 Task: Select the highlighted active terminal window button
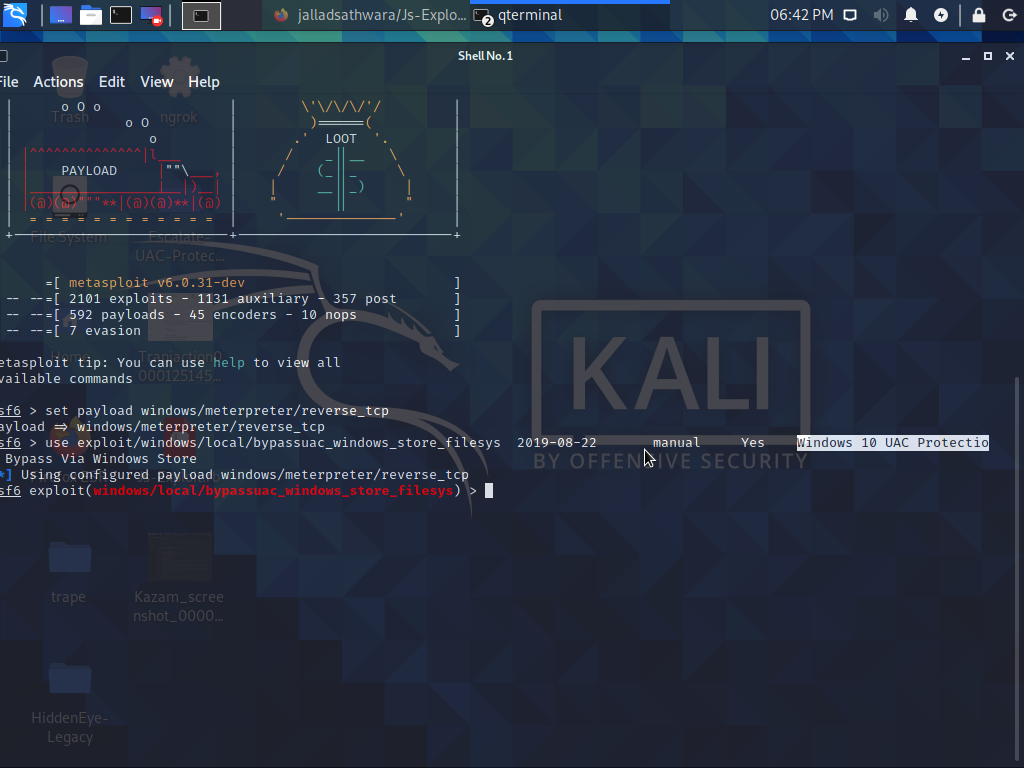click(x=201, y=16)
